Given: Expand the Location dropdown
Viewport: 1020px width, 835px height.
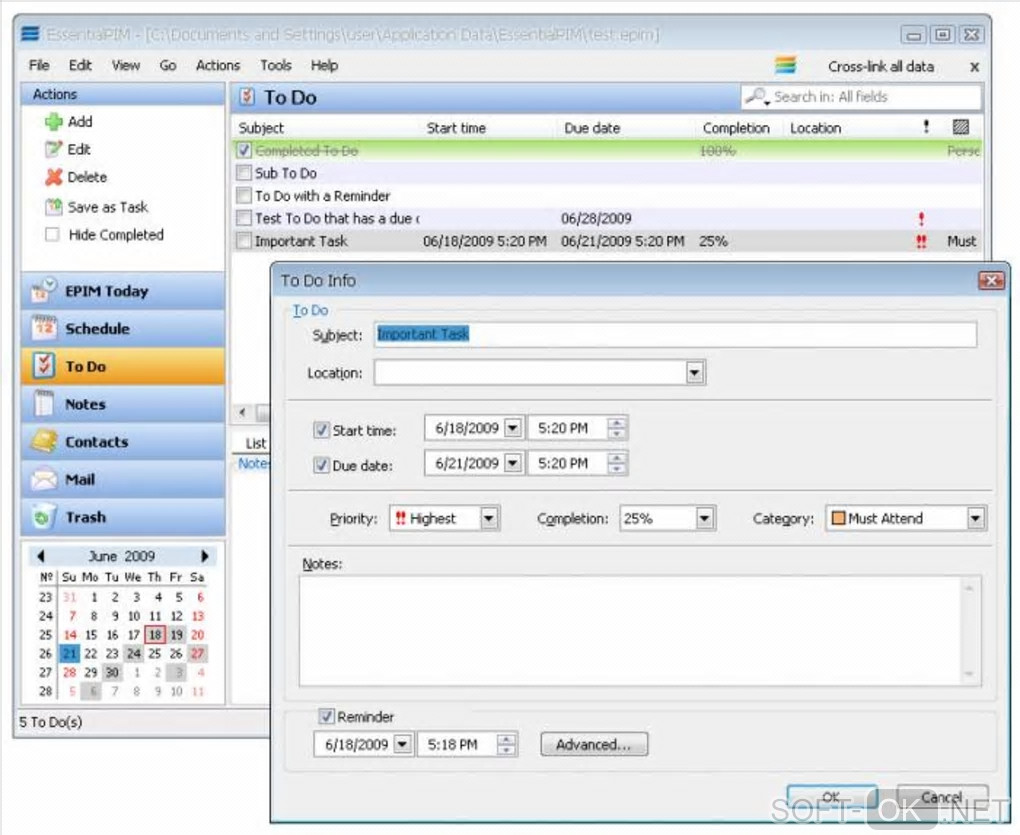Looking at the screenshot, I should point(695,373).
